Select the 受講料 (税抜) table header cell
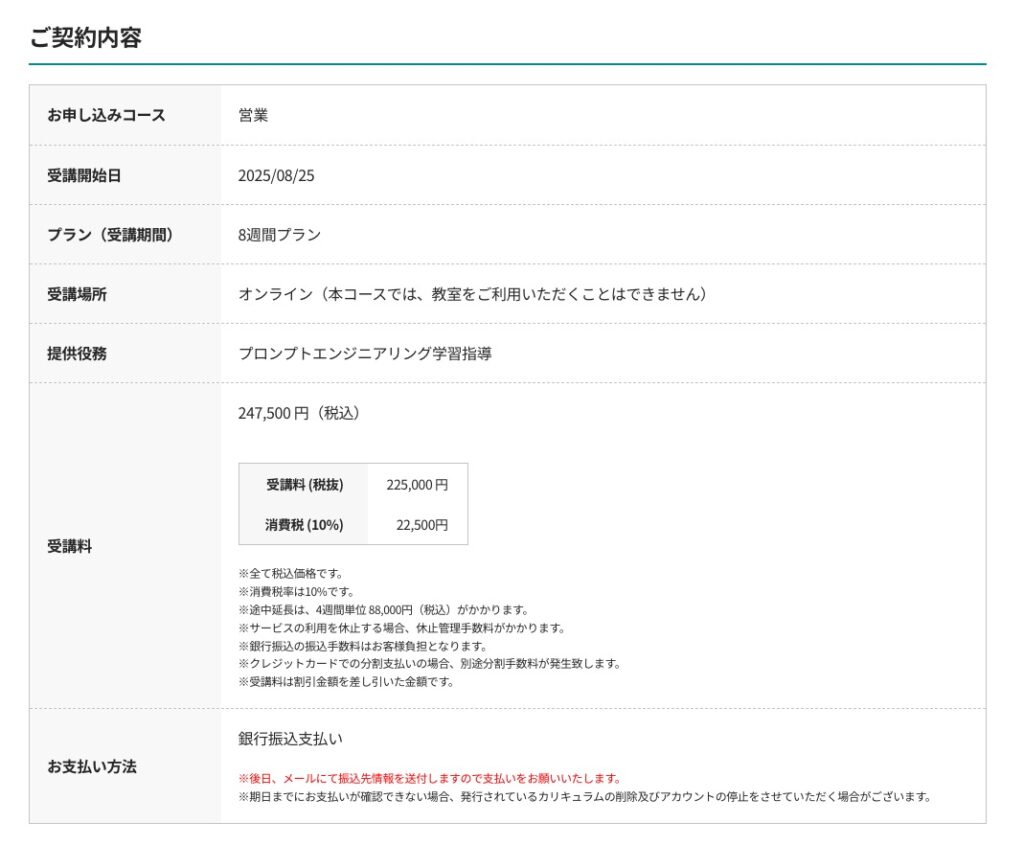 [x=304, y=484]
